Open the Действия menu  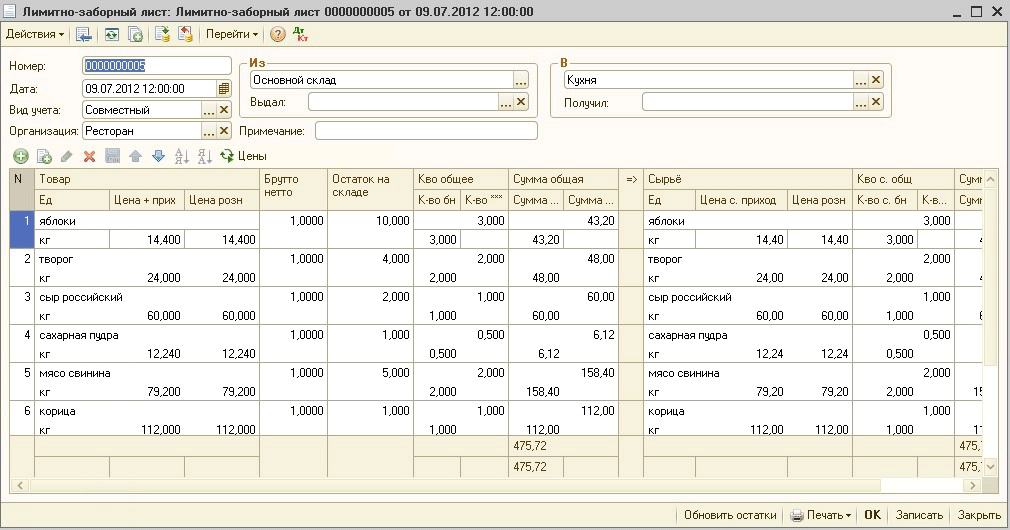click(x=35, y=34)
